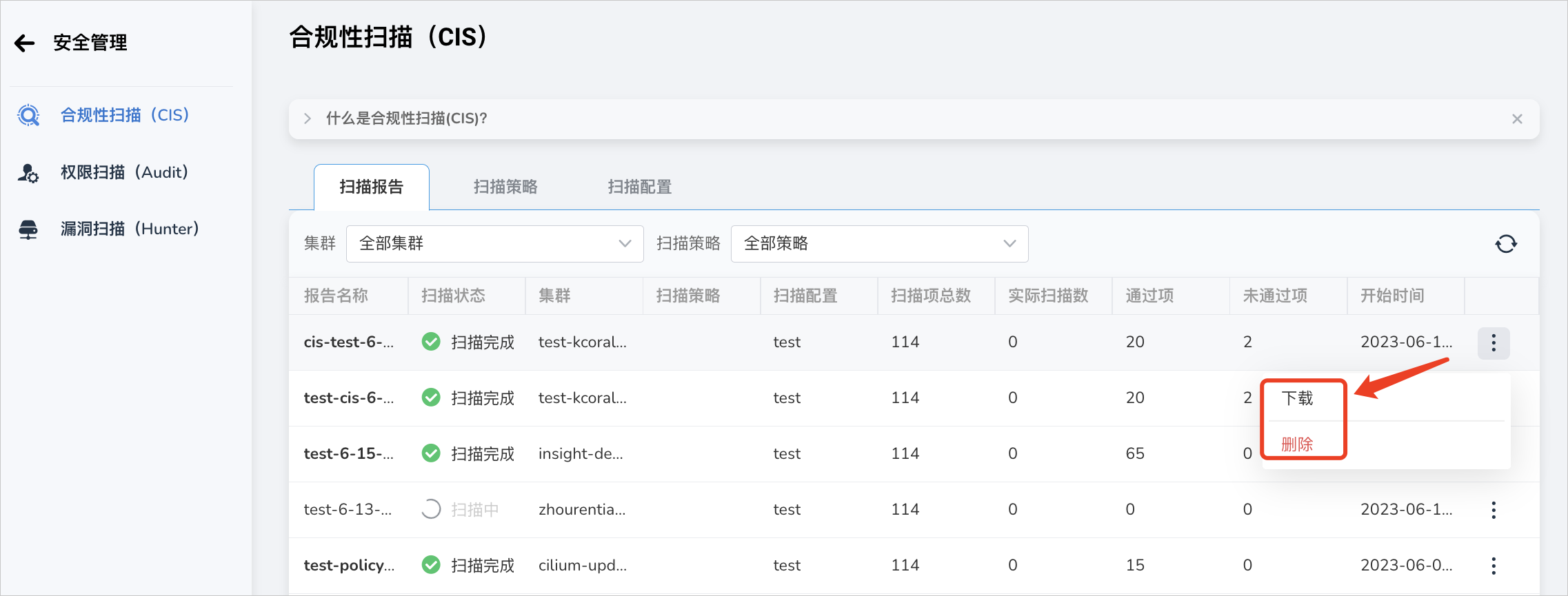Open the 全部策略 scan policy dropdown

click(879, 244)
